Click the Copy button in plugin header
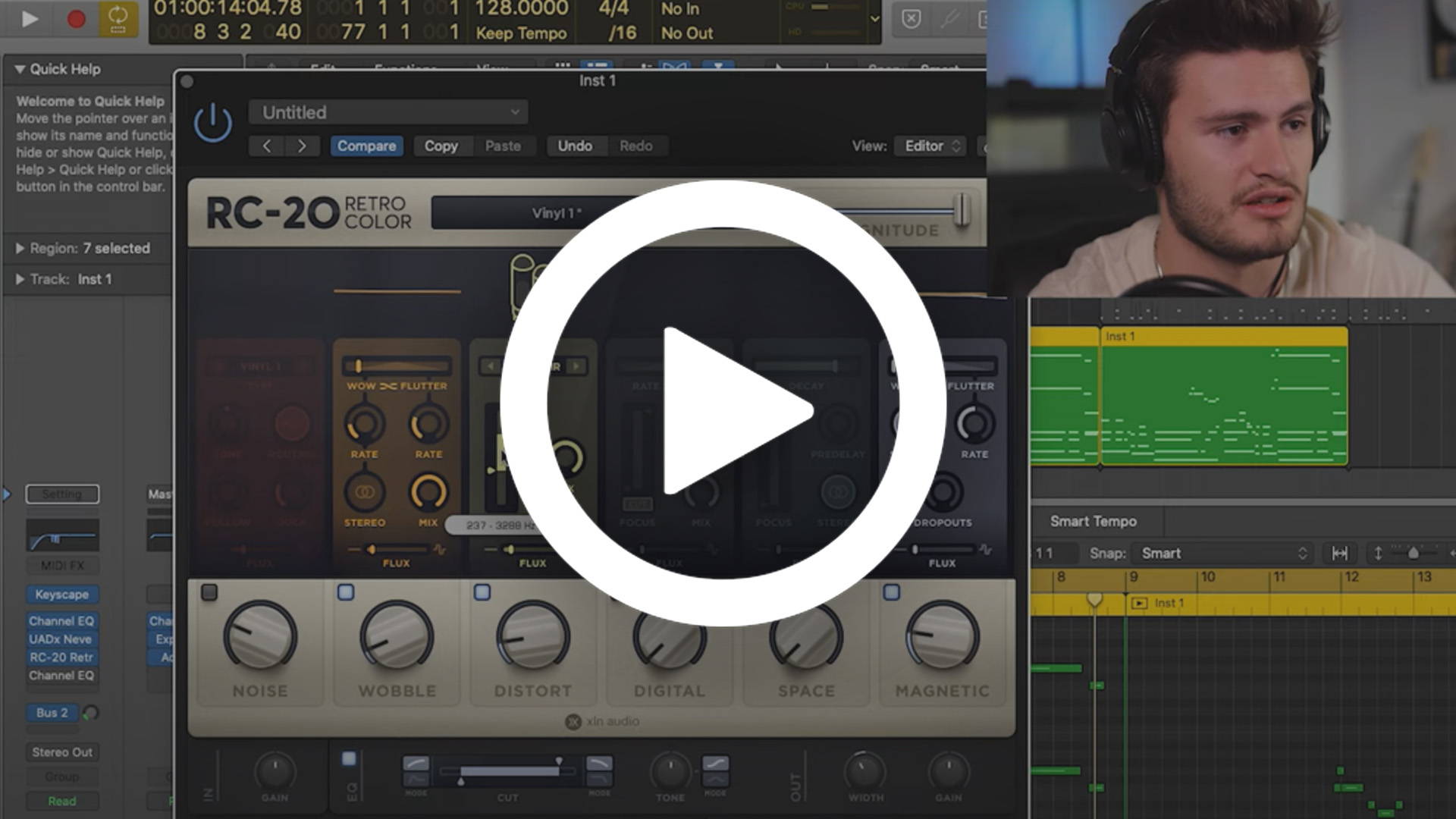 click(x=441, y=146)
